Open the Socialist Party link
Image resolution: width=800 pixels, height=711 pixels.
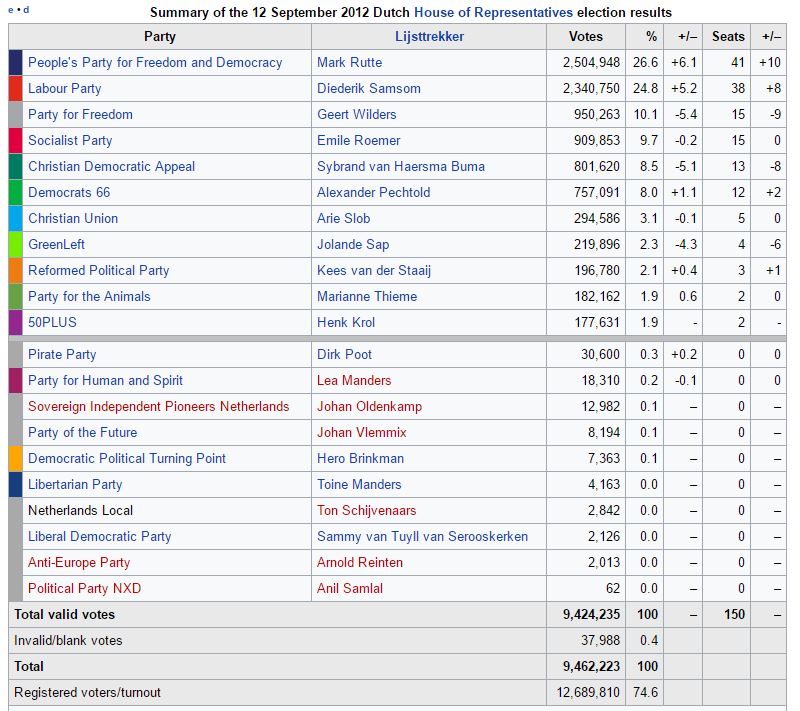(x=70, y=141)
